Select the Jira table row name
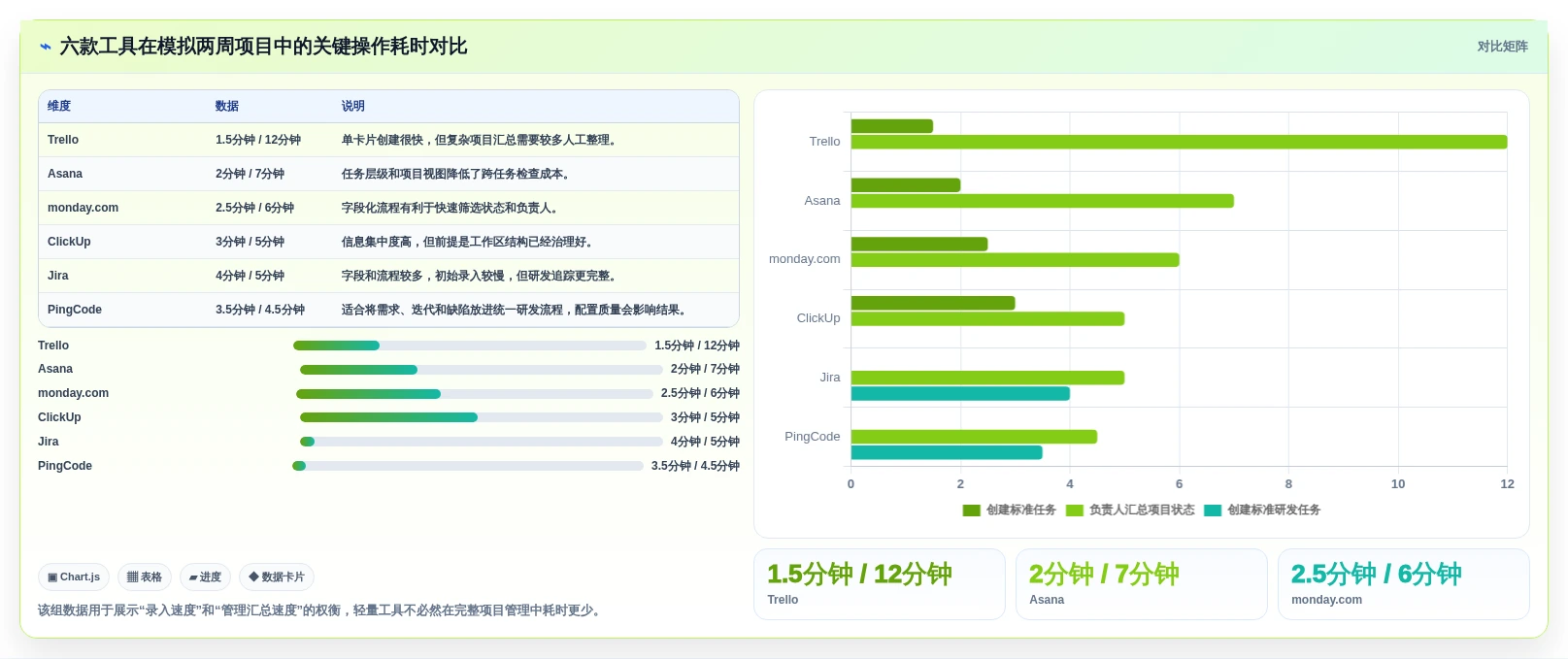Image resolution: width=1568 pixels, height=659 pixels. 58,276
